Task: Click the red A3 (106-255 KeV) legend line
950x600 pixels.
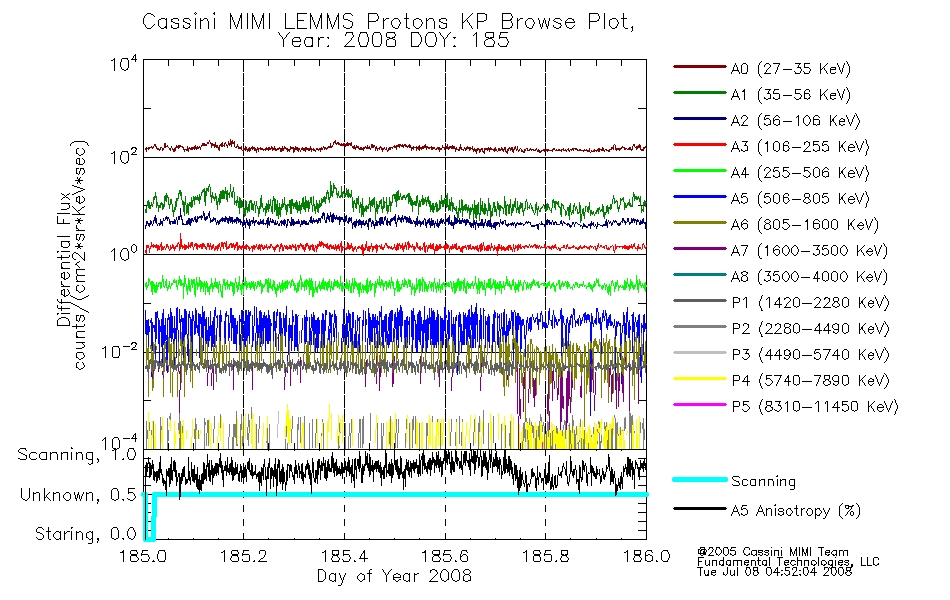Action: 700,145
